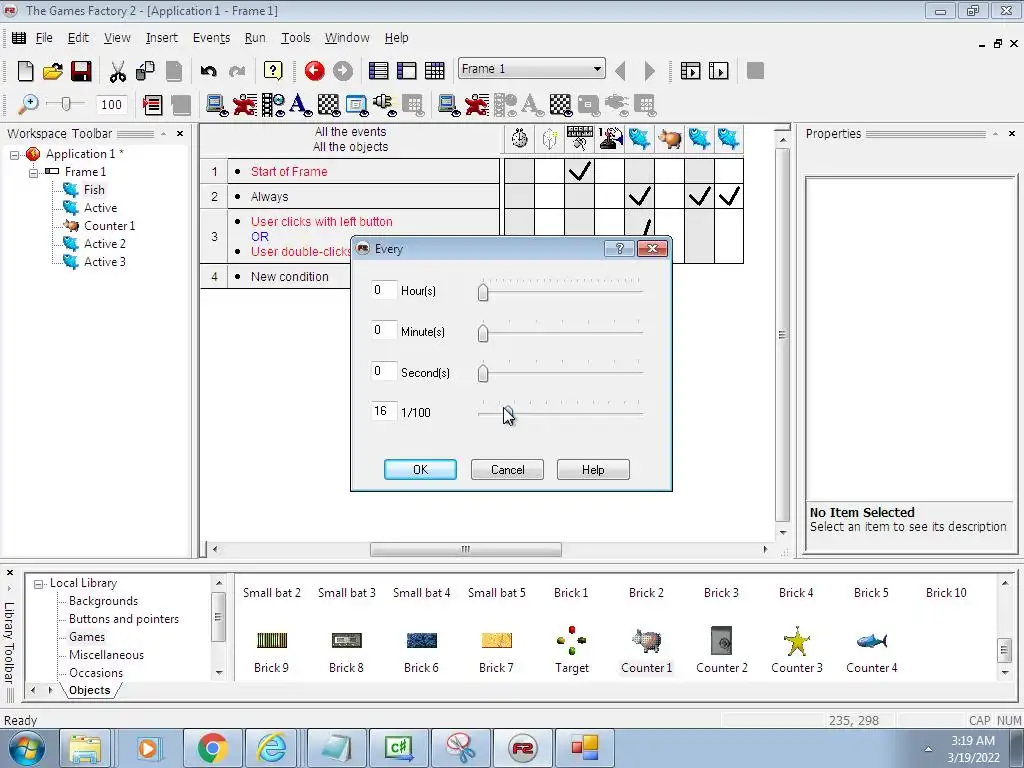Click the pig Counter column icon
Viewport: 1024px width, 768px height.
(x=669, y=138)
